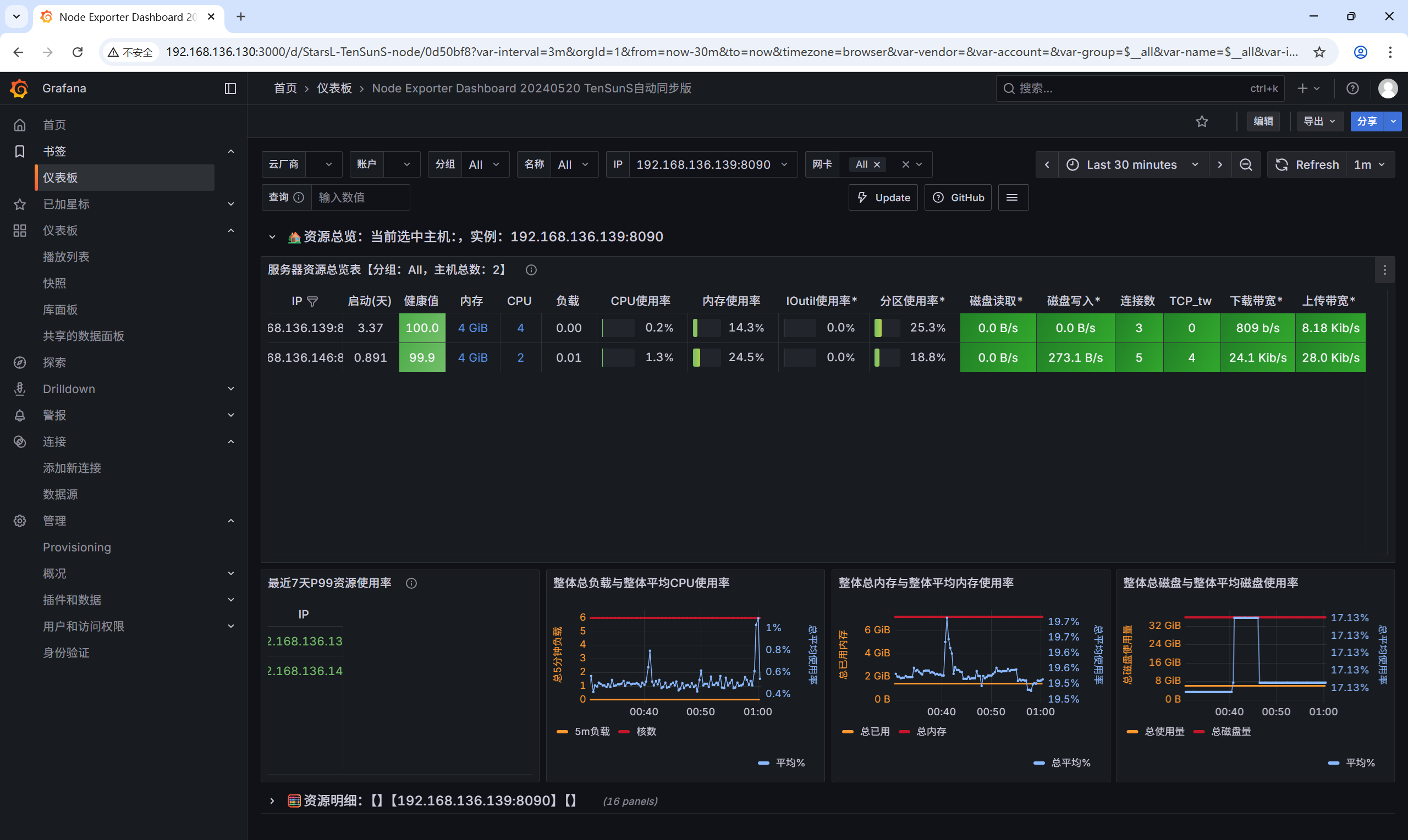The height and width of the screenshot is (840, 1408).
Task: Click the zoom out time range icon
Action: pos(1246,165)
